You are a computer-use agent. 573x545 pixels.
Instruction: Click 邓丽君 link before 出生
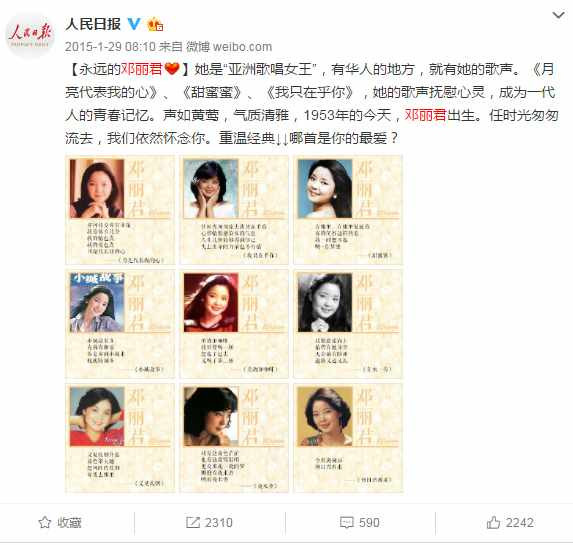coord(425,115)
